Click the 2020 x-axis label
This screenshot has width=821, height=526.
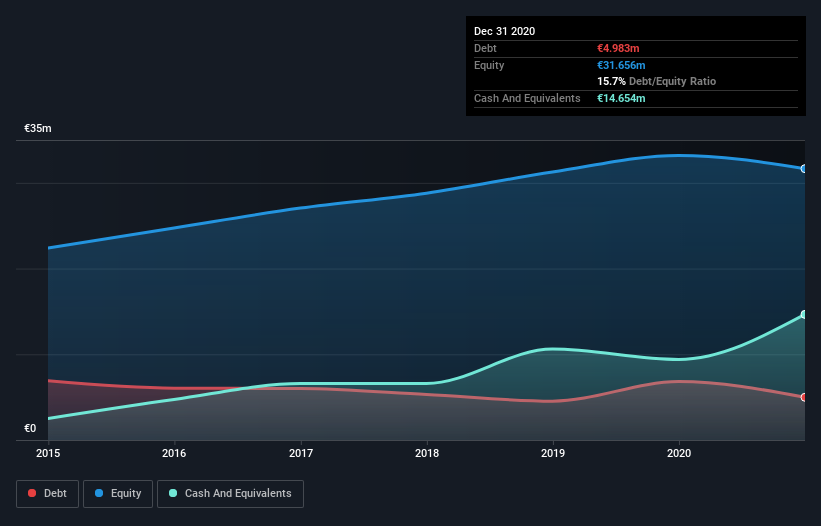coord(679,453)
